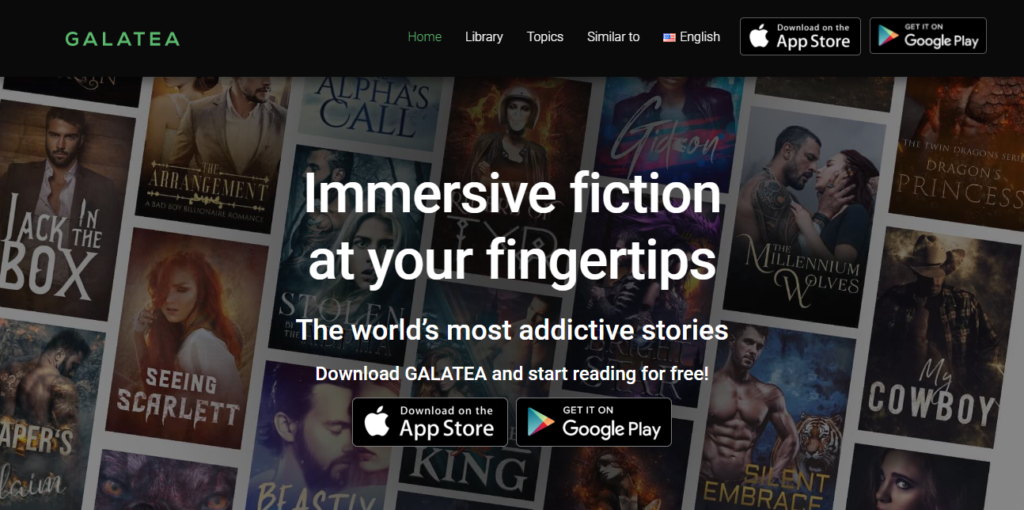Click the Apple logo in the hero App Store button
The width and height of the screenshot is (1024, 510).
[x=377, y=422]
